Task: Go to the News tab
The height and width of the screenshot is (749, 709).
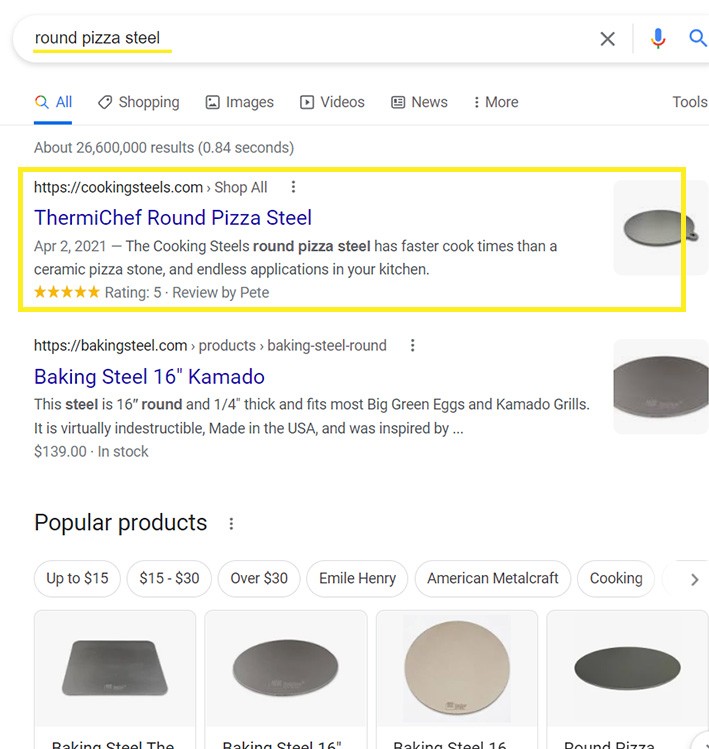Action: [419, 102]
